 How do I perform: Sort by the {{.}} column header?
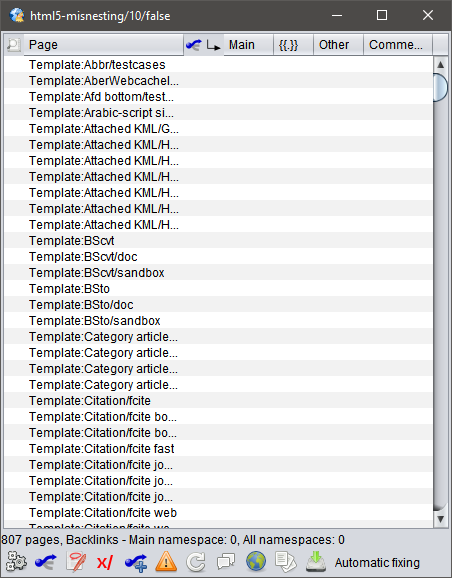293,45
